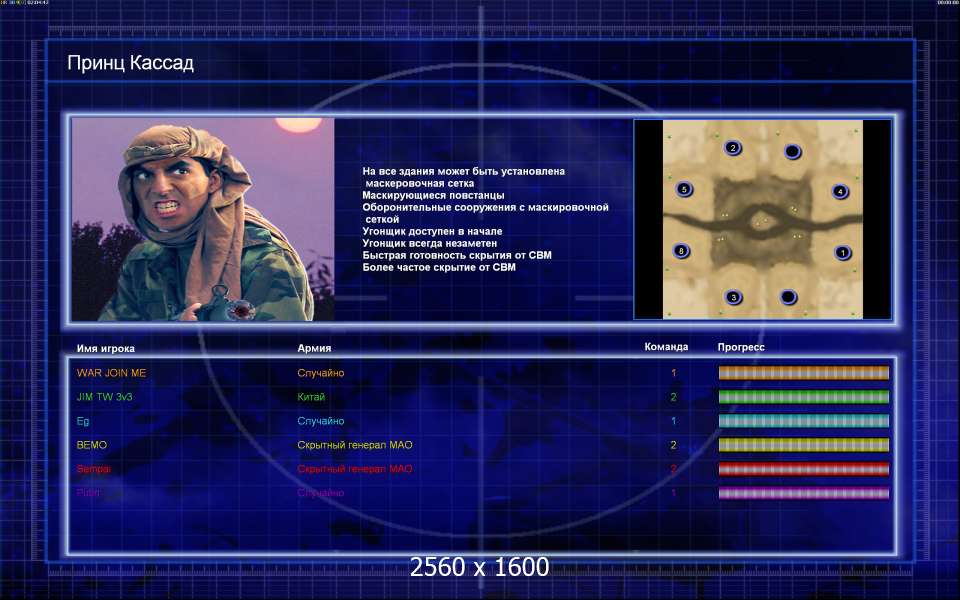The height and width of the screenshot is (600, 960).
Task: Pick the unnumbered start marker beside position 2
Action: 792,151
